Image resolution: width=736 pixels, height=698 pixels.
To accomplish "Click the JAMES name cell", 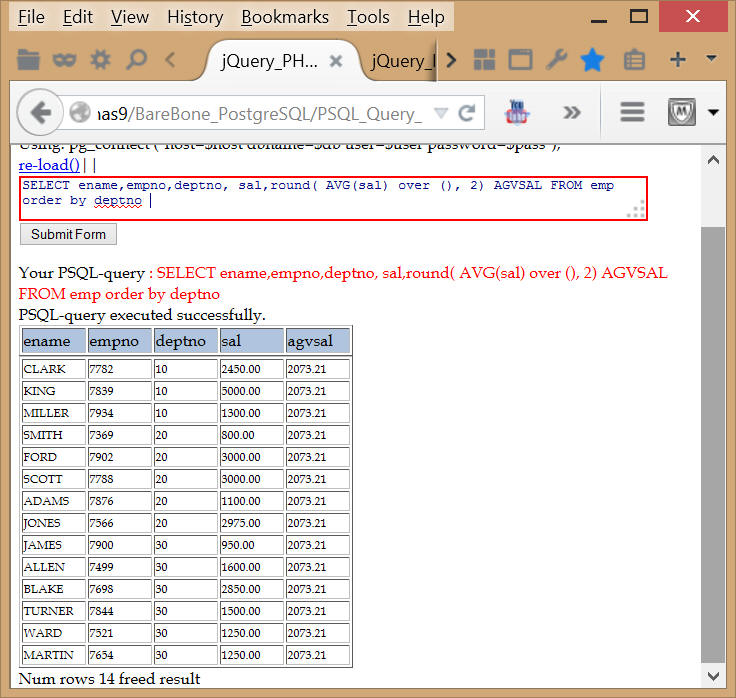I will (x=54, y=545).
